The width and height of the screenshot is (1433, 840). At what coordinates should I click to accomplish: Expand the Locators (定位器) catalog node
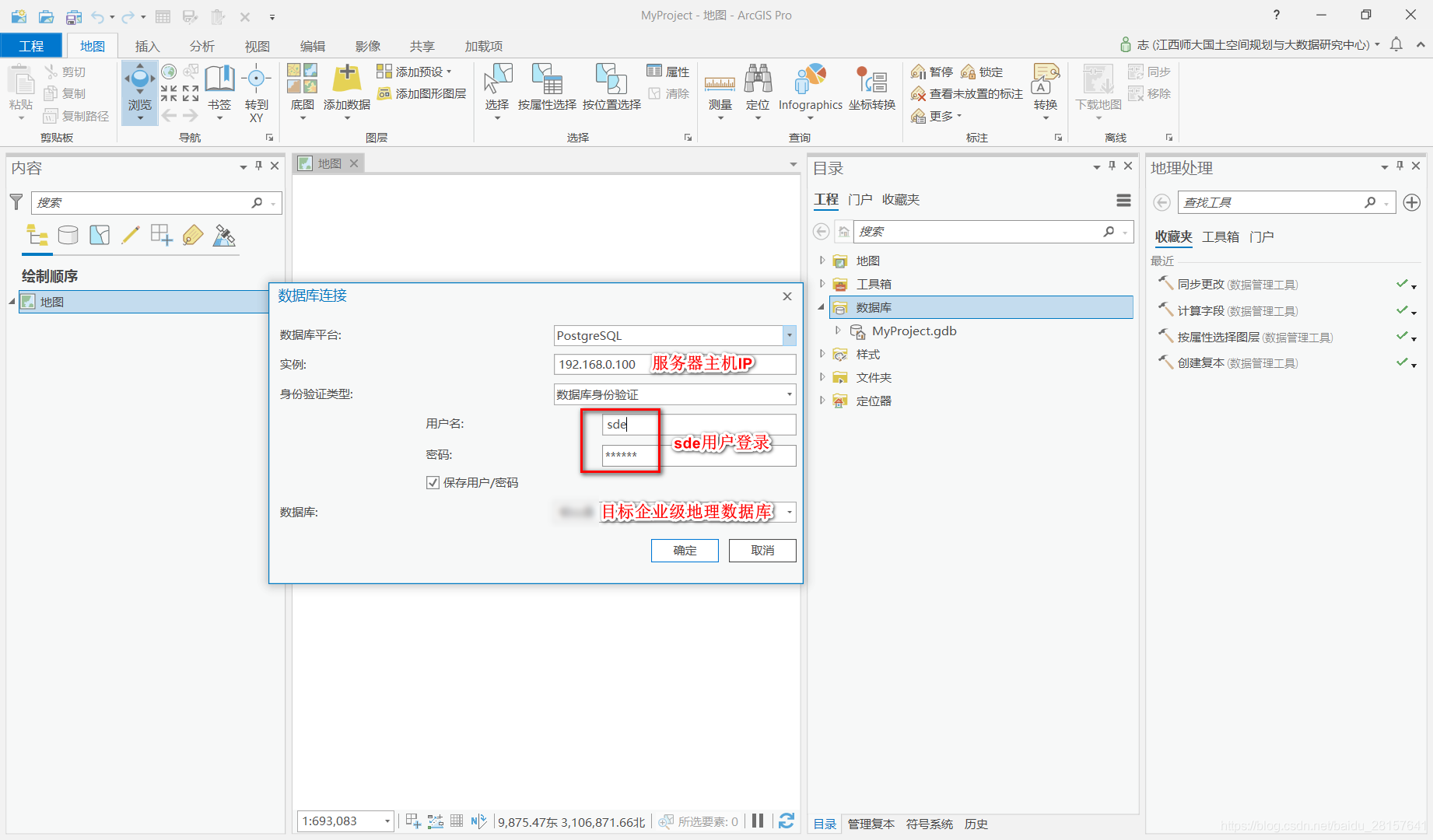pyautogui.click(x=822, y=401)
